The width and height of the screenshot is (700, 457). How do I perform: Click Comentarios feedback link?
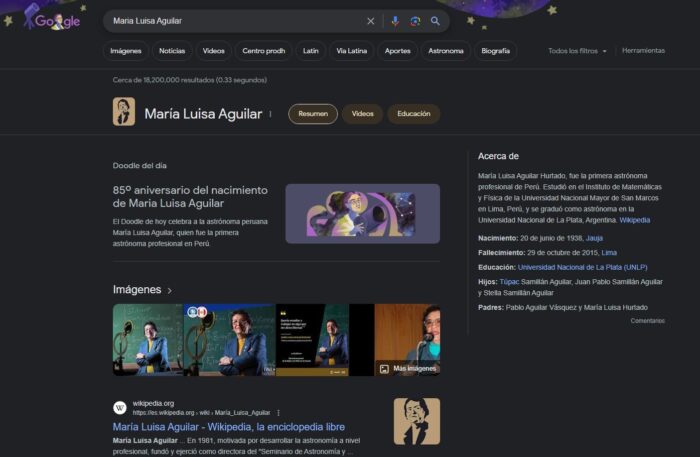[647, 320]
